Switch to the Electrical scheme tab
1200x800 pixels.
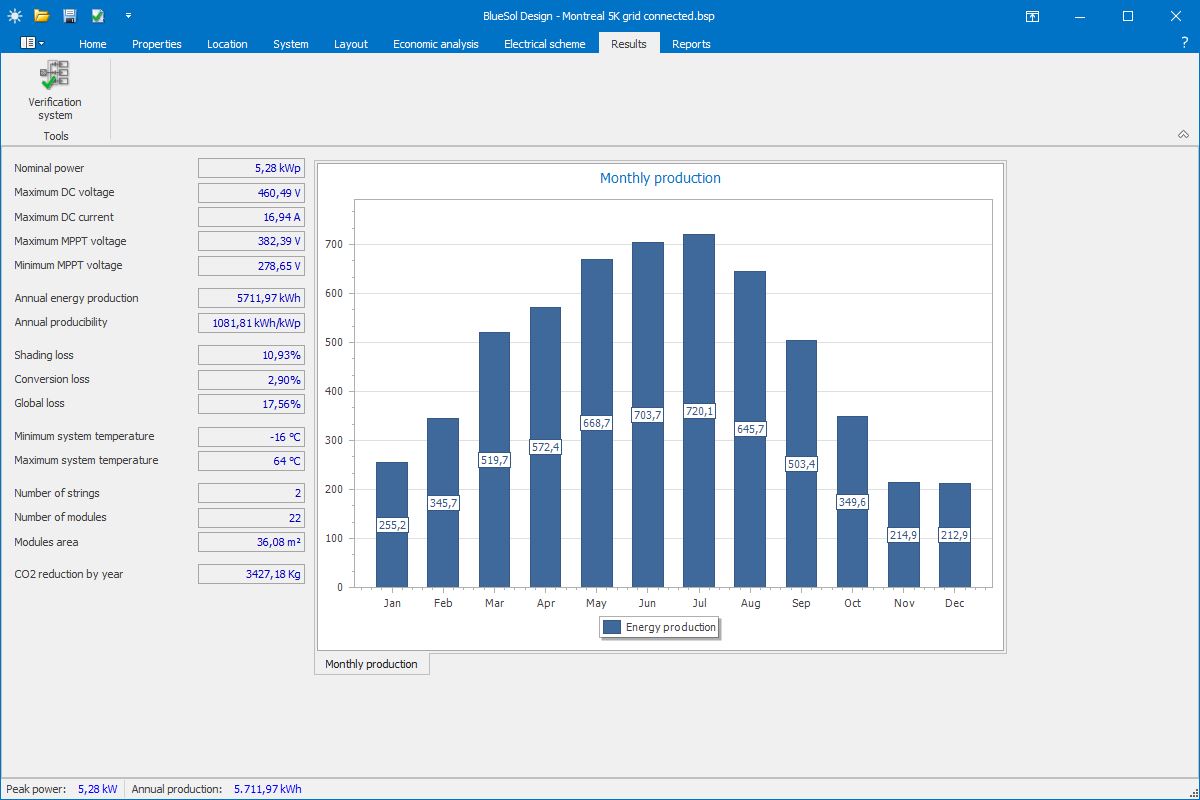click(545, 44)
